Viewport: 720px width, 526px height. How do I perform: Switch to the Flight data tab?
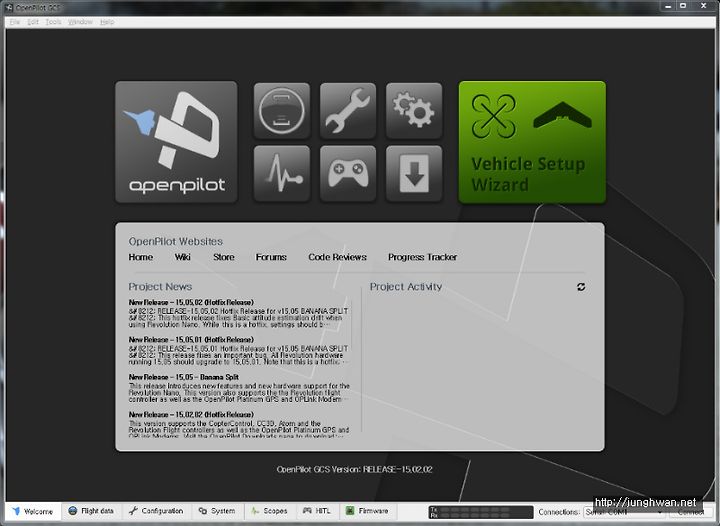pos(91,511)
